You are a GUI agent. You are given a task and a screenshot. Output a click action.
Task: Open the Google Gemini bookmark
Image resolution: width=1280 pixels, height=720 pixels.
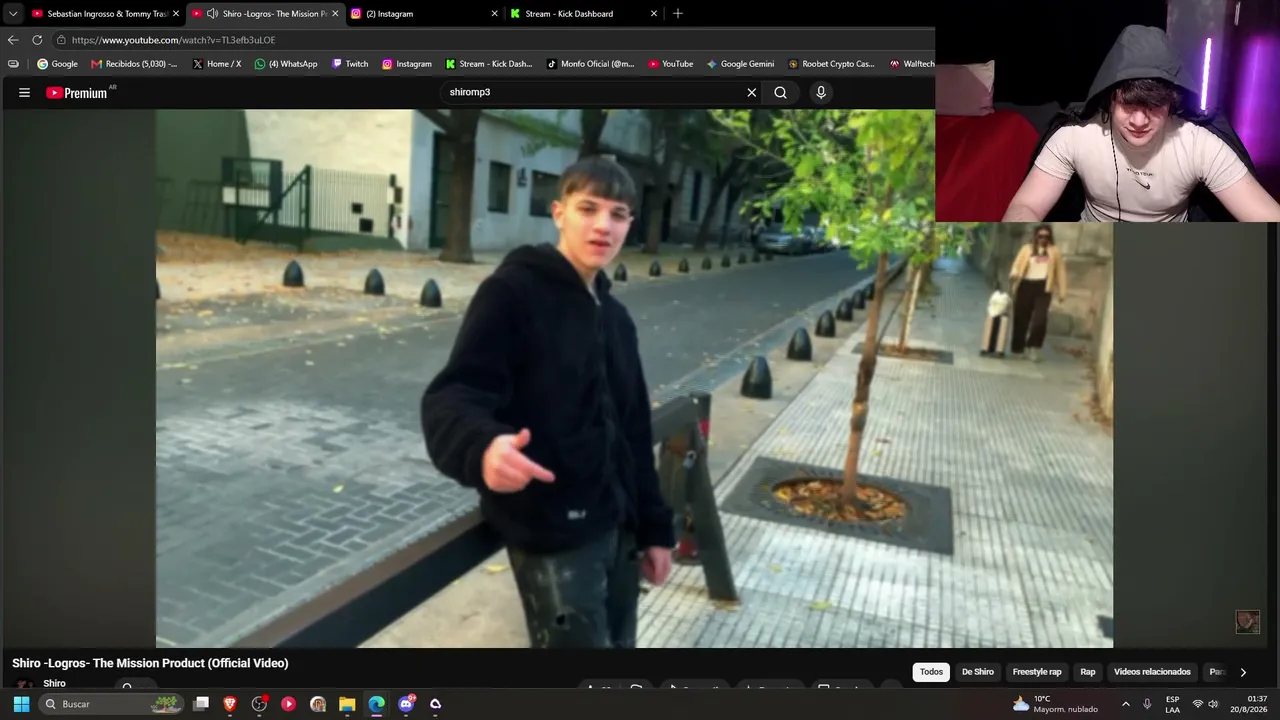[741, 64]
